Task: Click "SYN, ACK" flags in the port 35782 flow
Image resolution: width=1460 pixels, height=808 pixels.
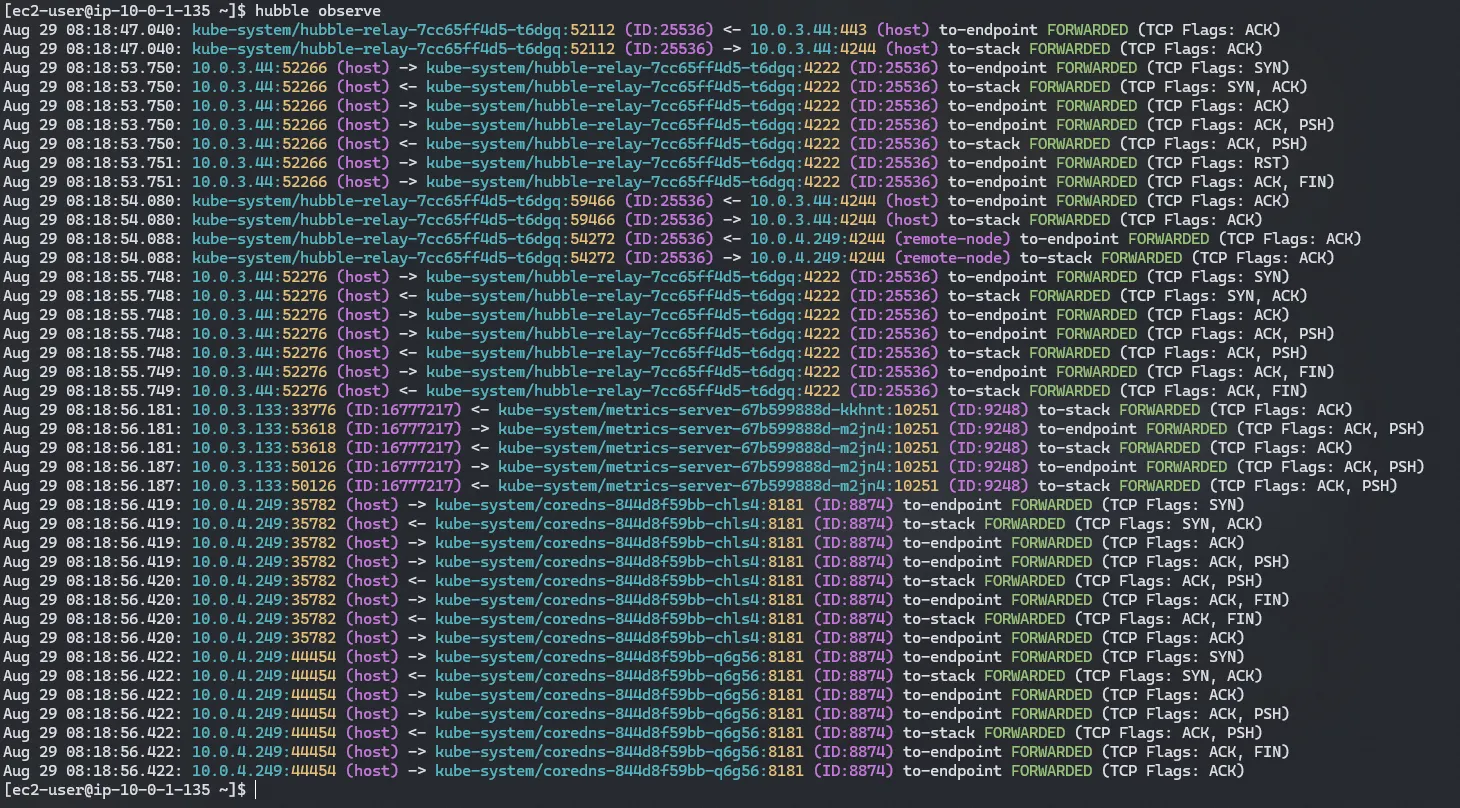Action: (x=1216, y=524)
